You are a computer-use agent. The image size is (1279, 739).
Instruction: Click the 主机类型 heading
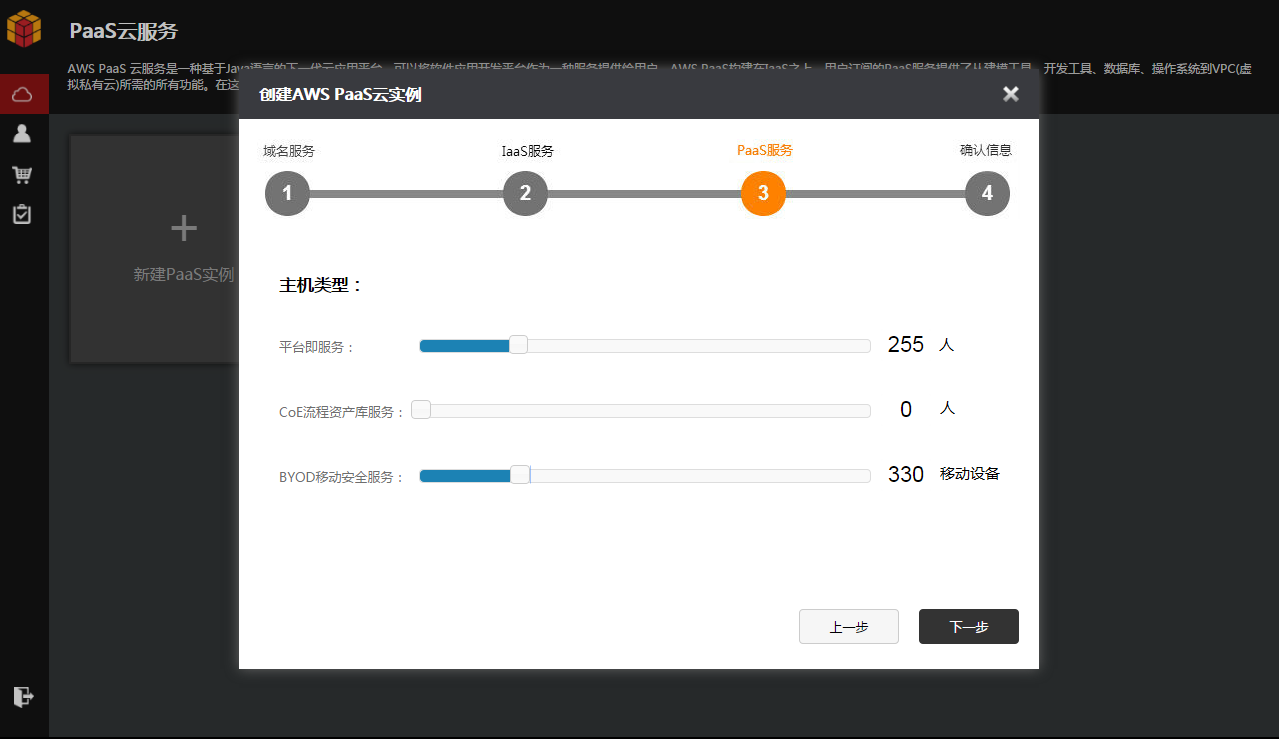321,285
